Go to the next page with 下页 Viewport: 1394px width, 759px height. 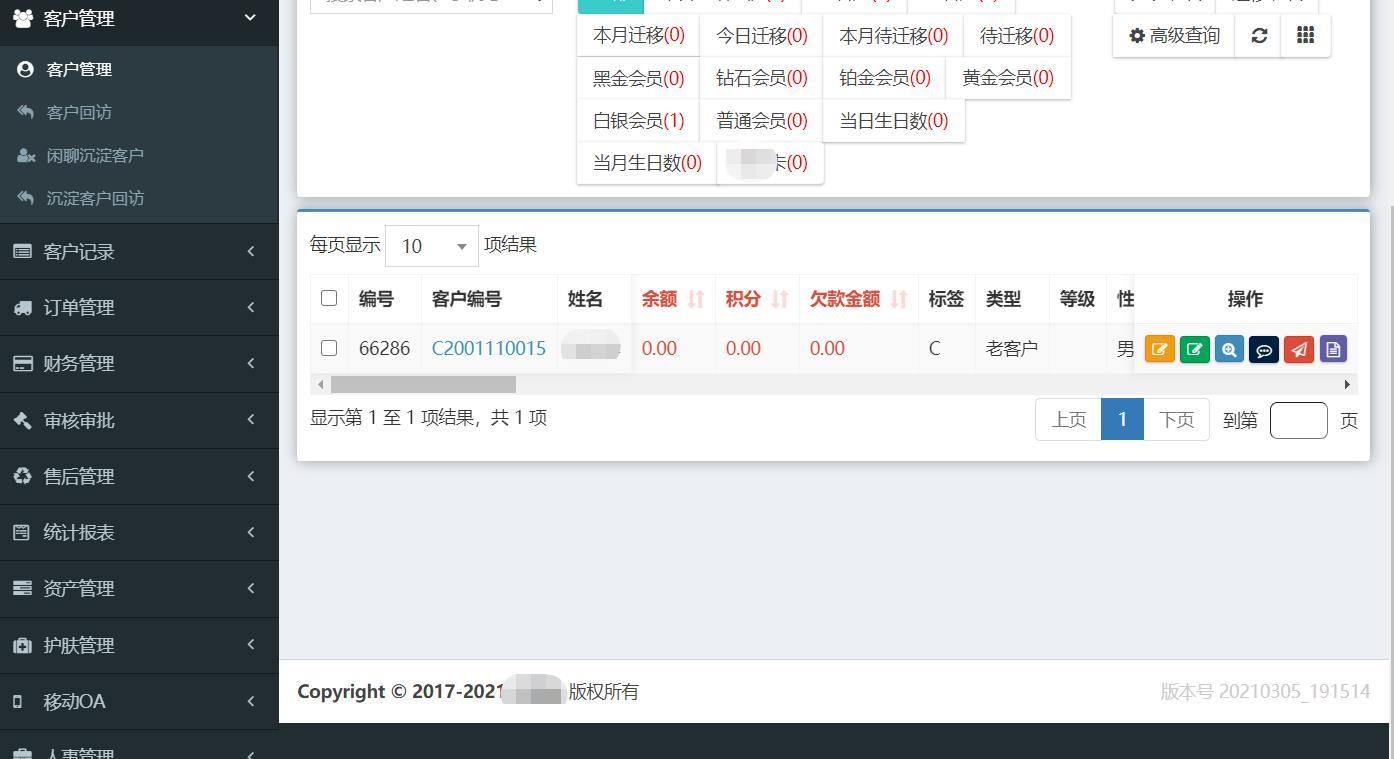(1176, 419)
